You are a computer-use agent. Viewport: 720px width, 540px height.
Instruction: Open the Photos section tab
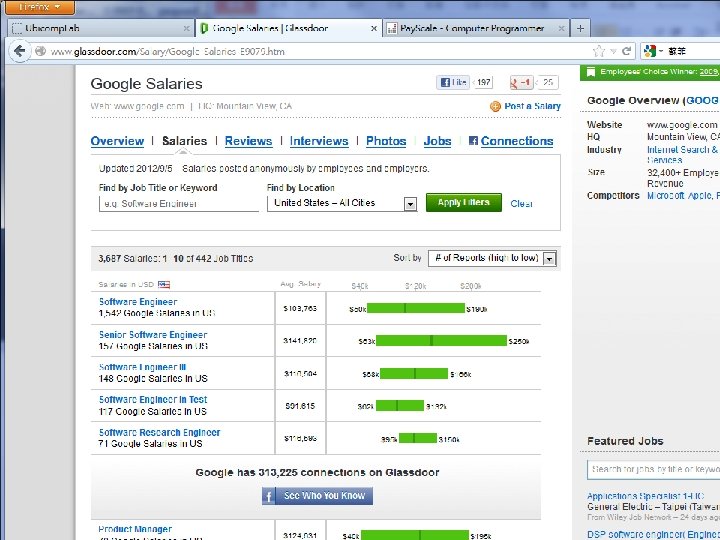click(x=386, y=141)
